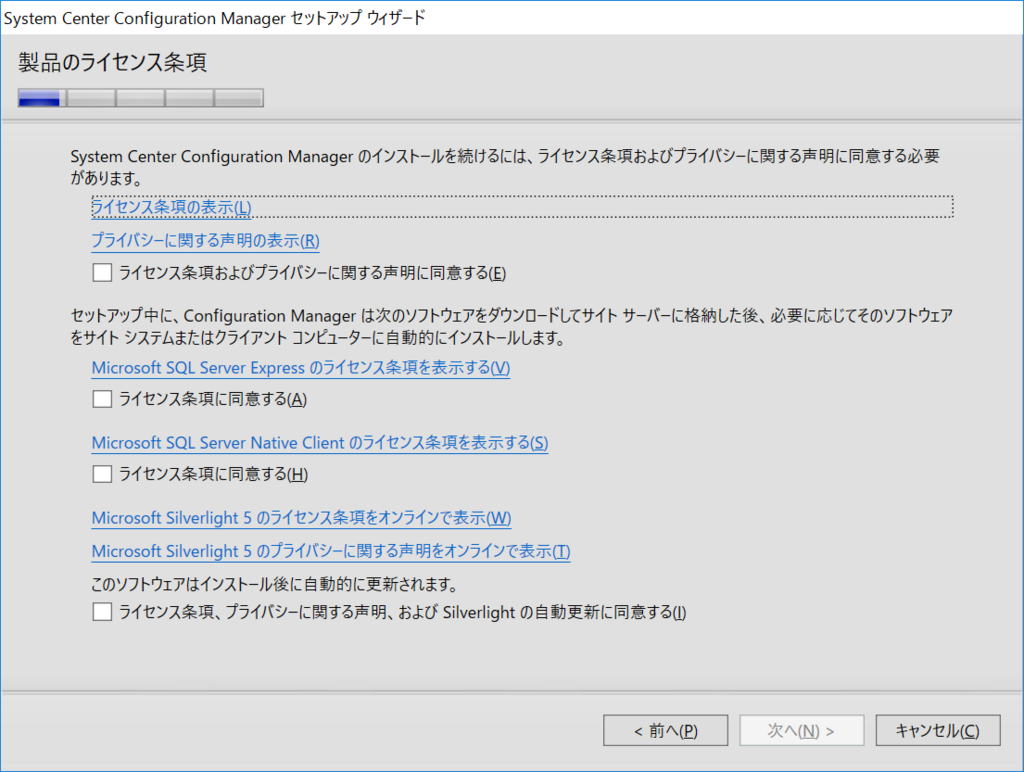
Task: Check Silverlight の自動更新に同意する(I) checkbox
Action: tap(103, 612)
